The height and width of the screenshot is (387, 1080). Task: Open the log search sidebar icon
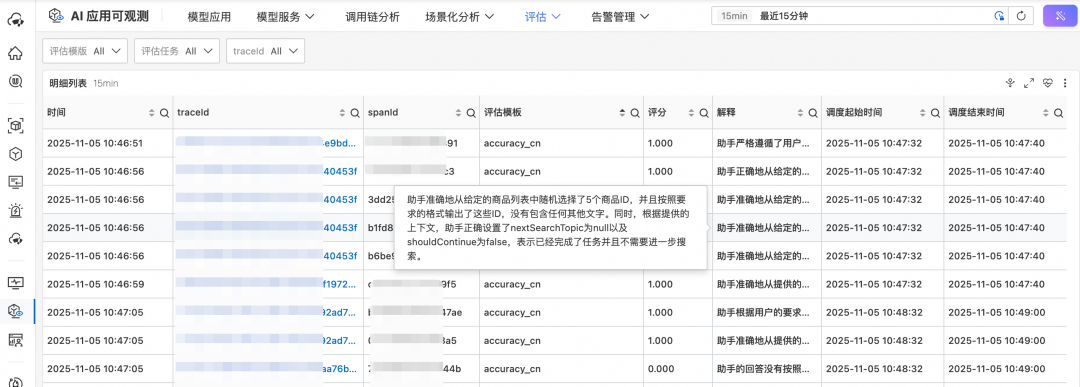pyautogui.click(x=15, y=81)
